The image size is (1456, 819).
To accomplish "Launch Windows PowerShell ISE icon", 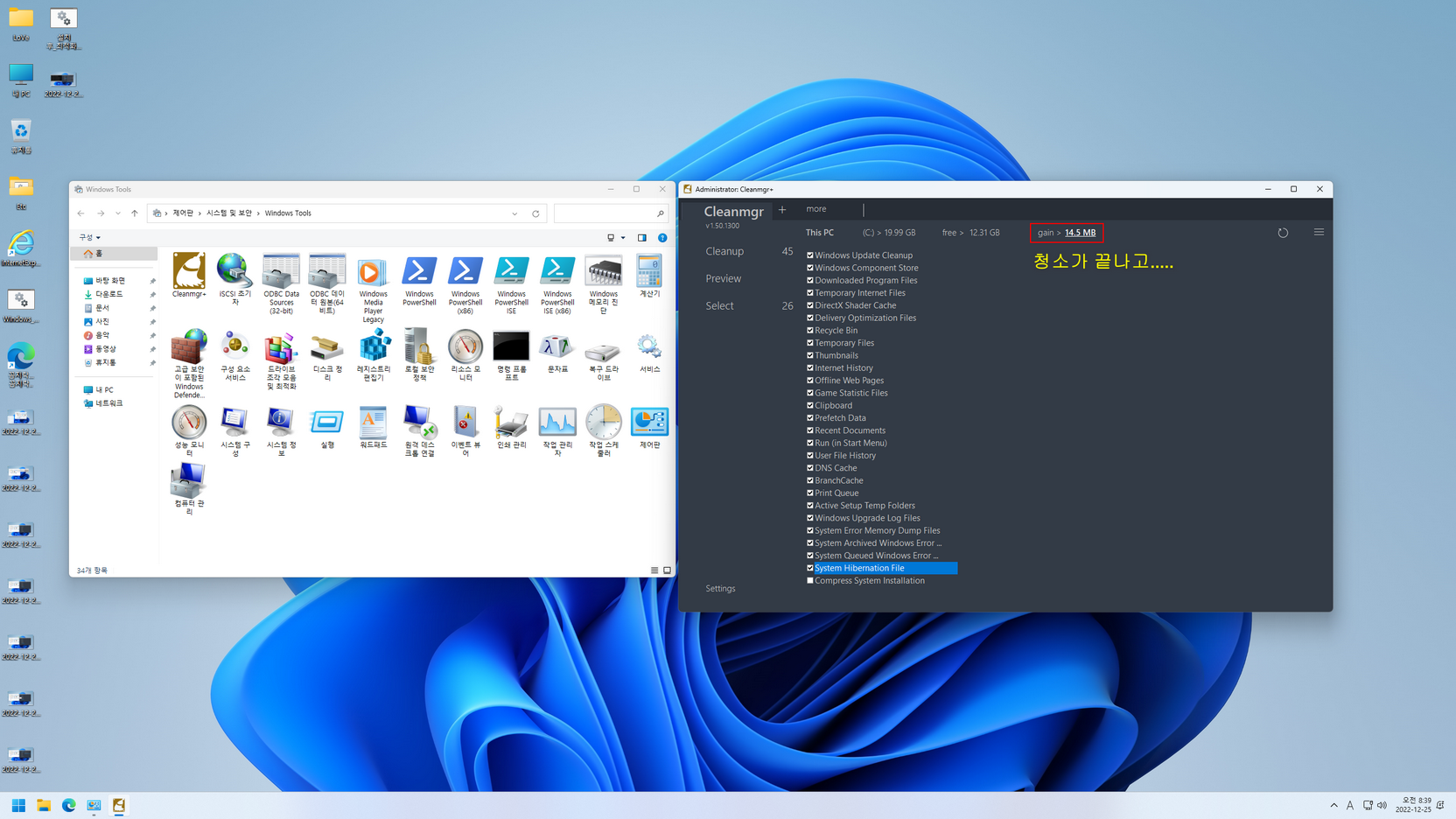I will coord(511,284).
